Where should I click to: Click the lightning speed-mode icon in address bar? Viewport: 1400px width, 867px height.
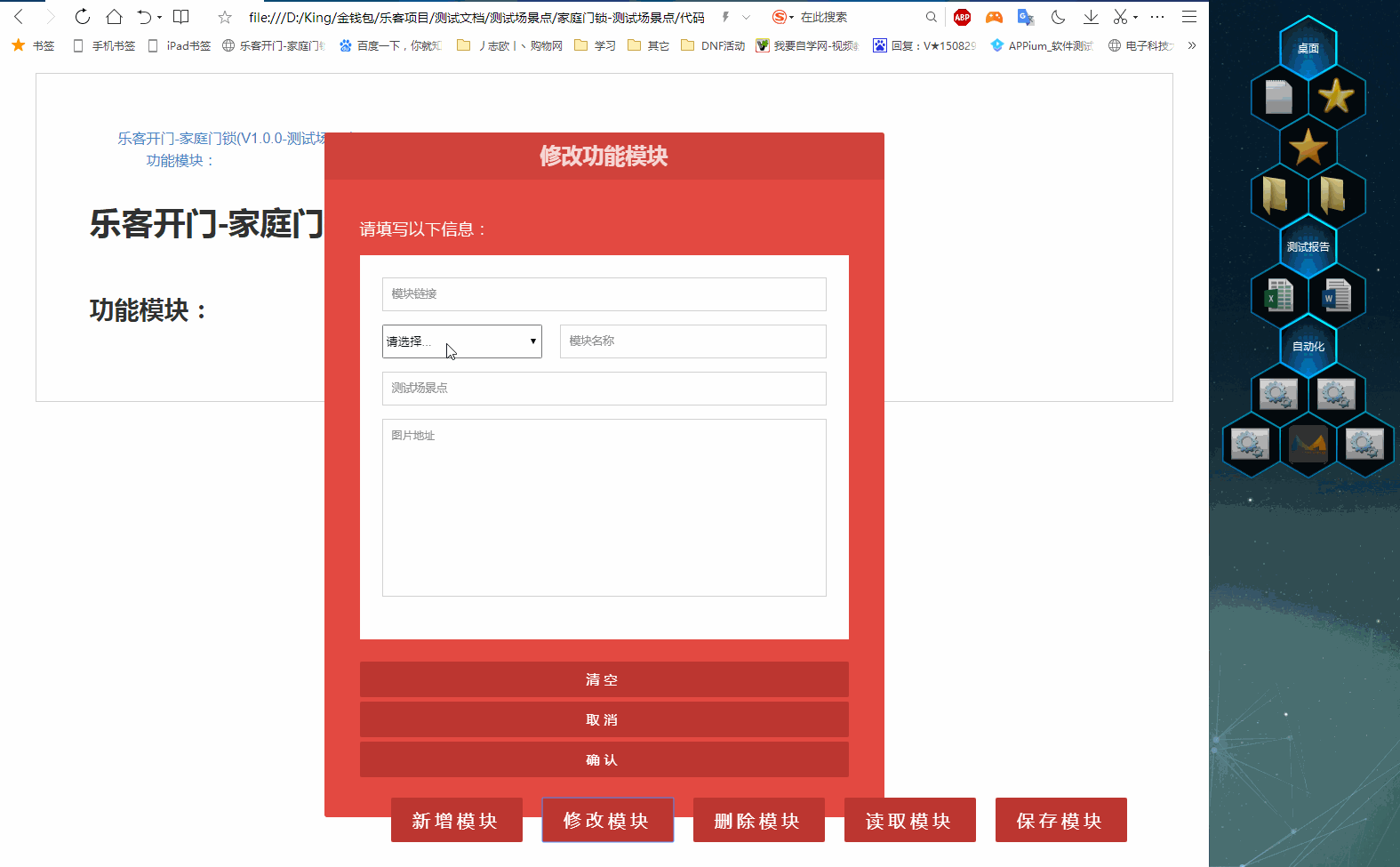(725, 17)
